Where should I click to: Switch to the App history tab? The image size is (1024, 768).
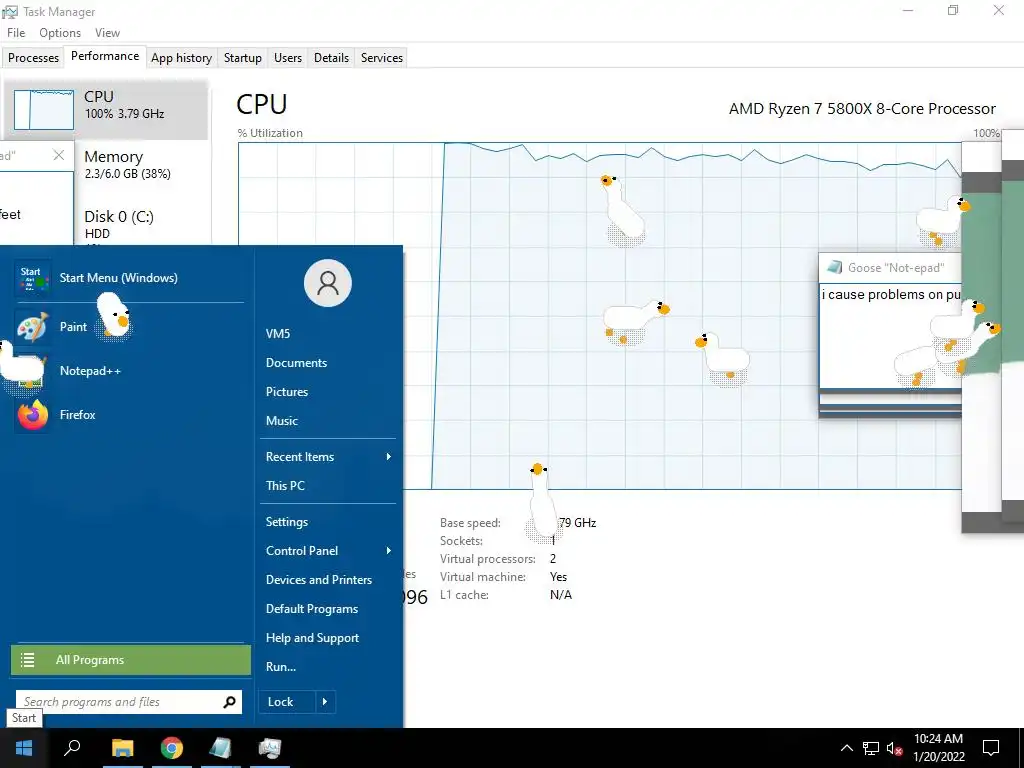tap(182, 57)
